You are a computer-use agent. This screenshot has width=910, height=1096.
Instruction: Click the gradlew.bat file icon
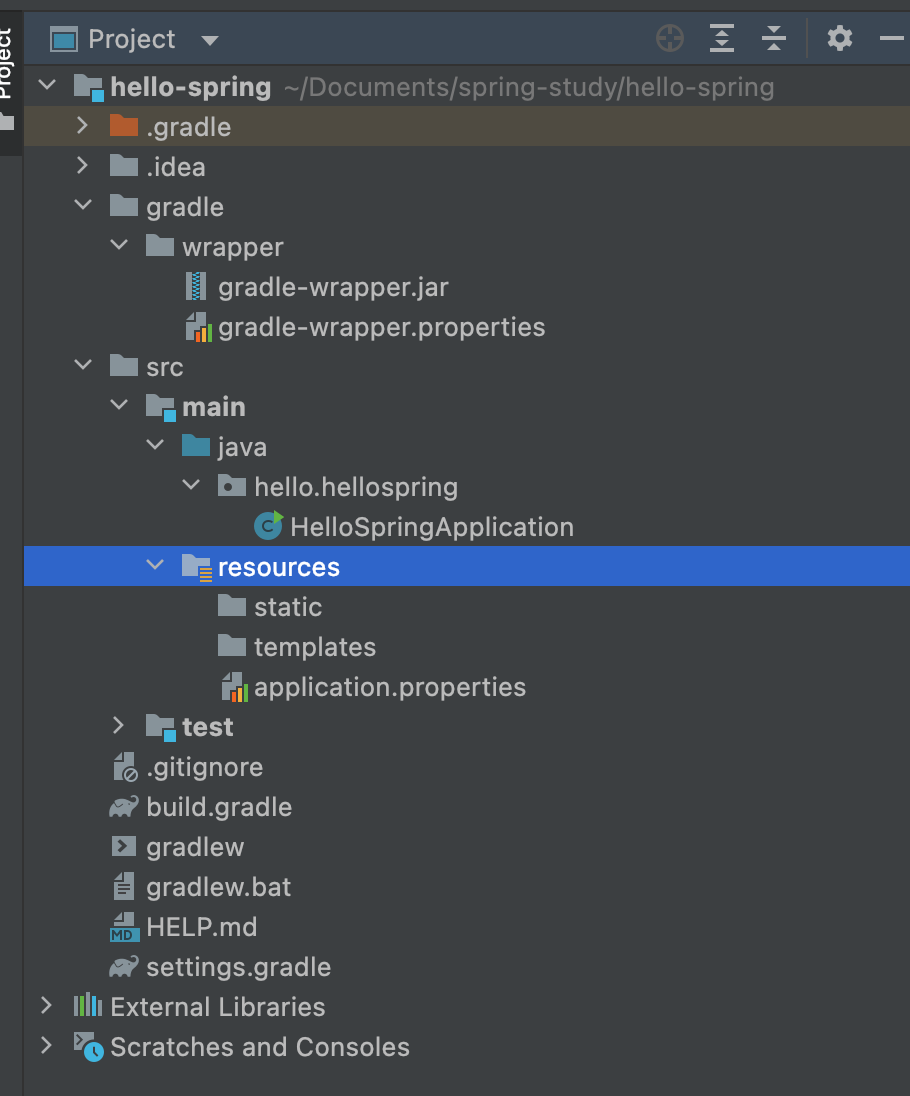click(124, 886)
